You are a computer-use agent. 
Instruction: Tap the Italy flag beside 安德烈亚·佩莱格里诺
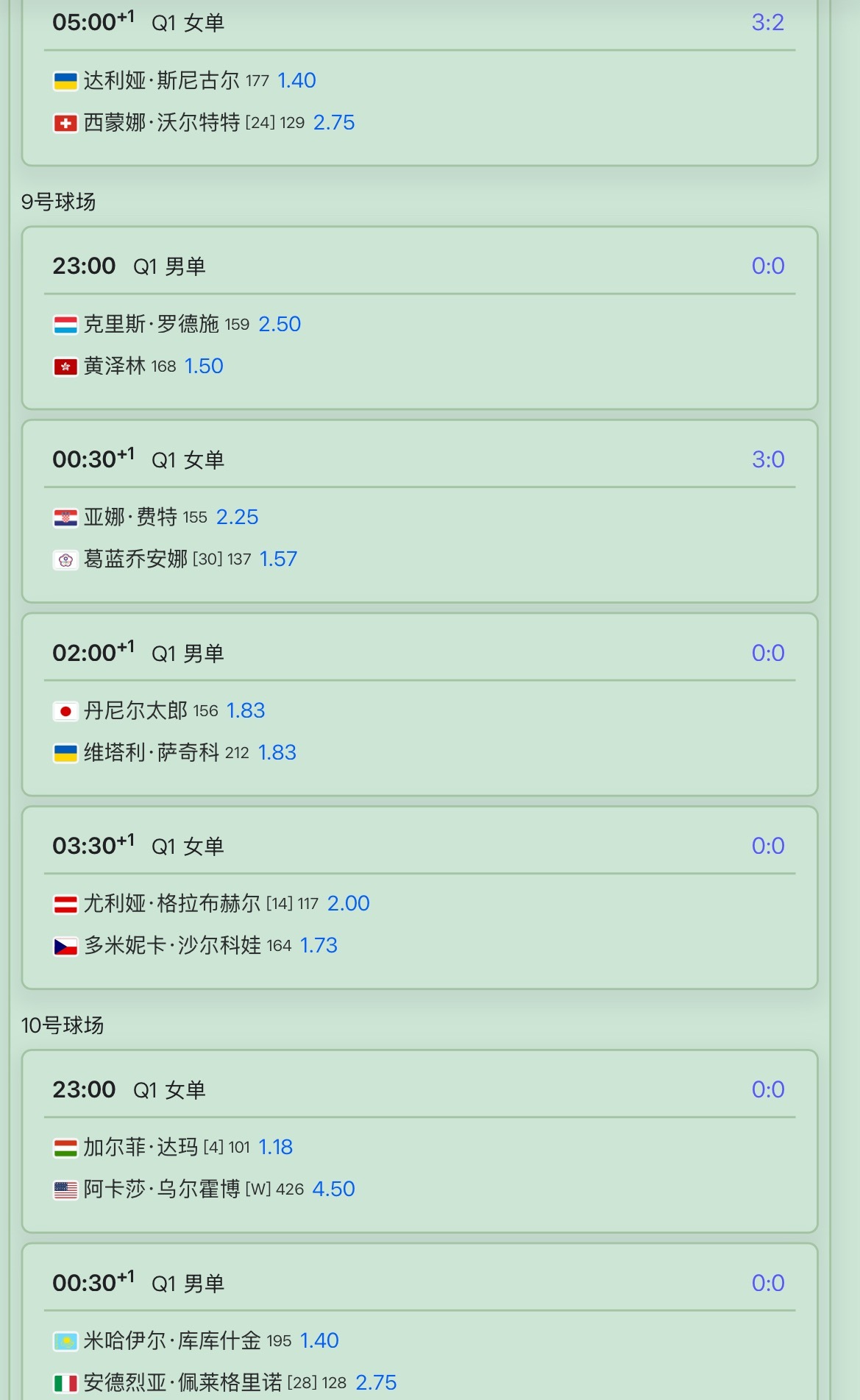pyautogui.click(x=65, y=1383)
